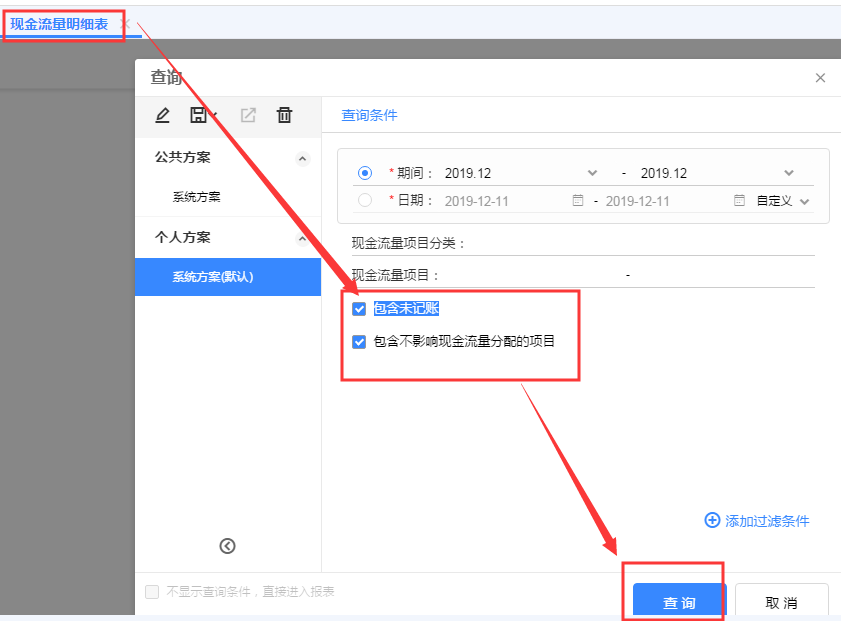841x621 pixels.
Task: Click the 公共方案 header text
Action: click(182, 158)
